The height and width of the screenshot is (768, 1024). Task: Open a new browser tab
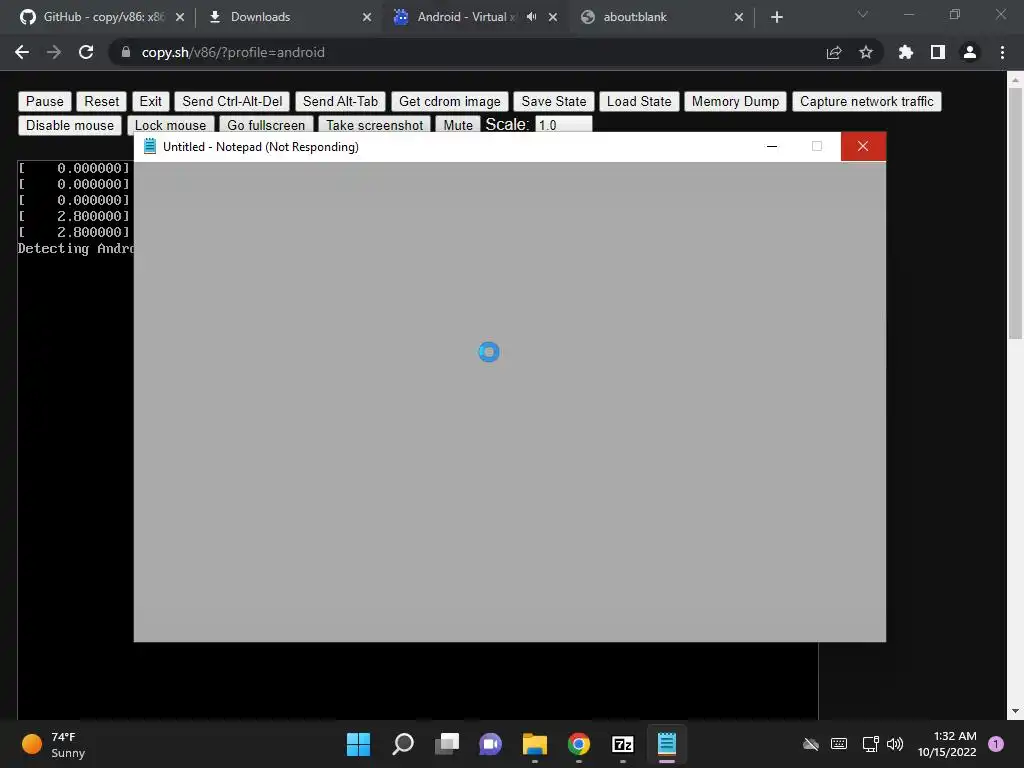tap(776, 17)
